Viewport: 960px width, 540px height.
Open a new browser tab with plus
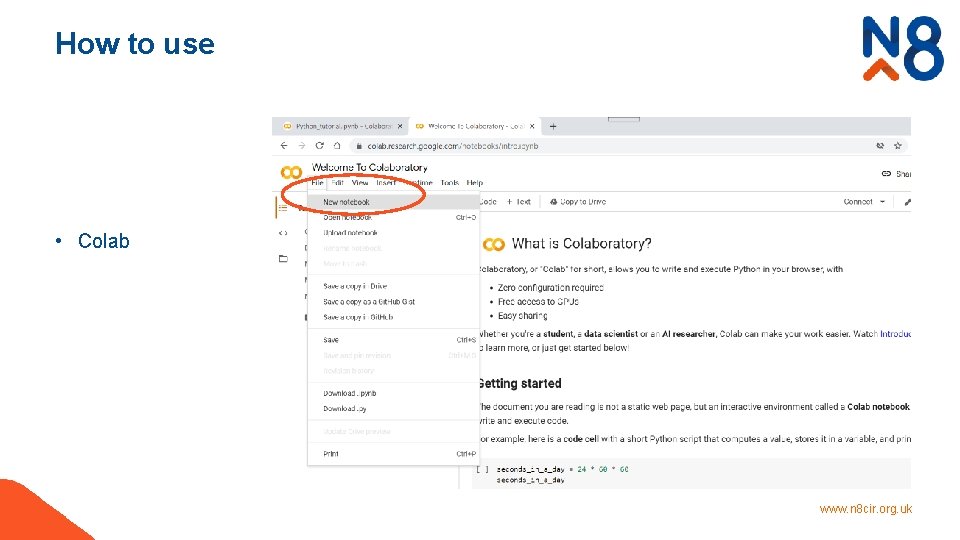[x=553, y=126]
